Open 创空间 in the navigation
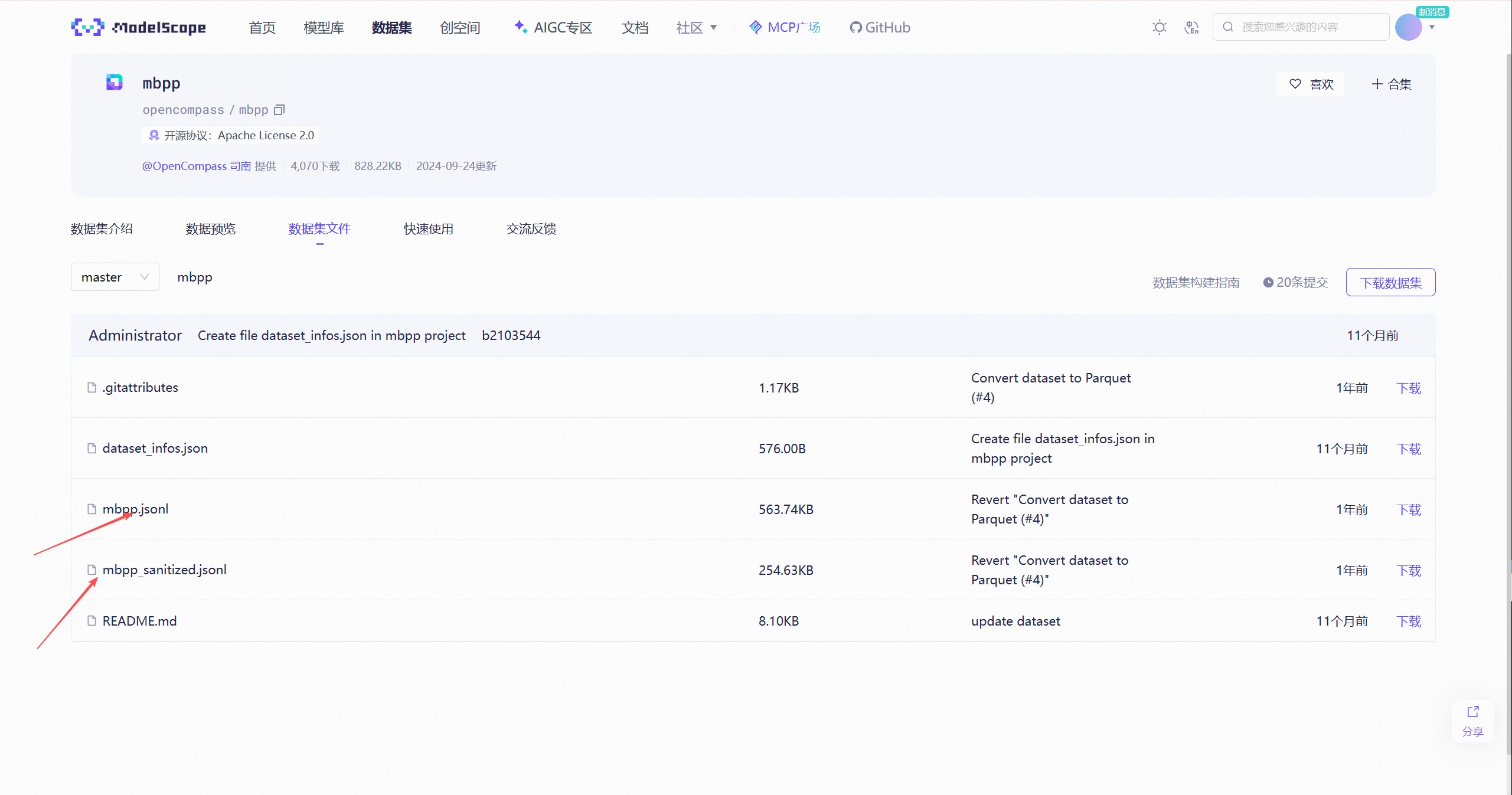The height and width of the screenshot is (795, 1512). 460,28
